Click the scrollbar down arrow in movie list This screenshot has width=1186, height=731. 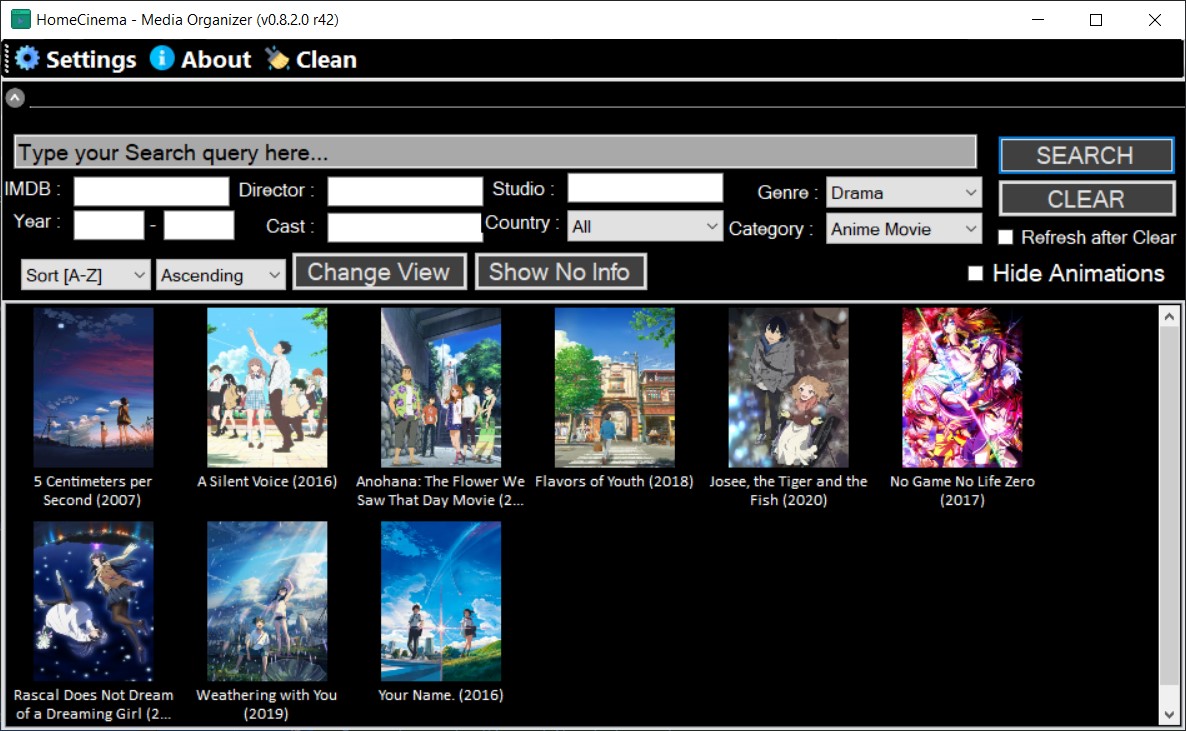point(1169,714)
